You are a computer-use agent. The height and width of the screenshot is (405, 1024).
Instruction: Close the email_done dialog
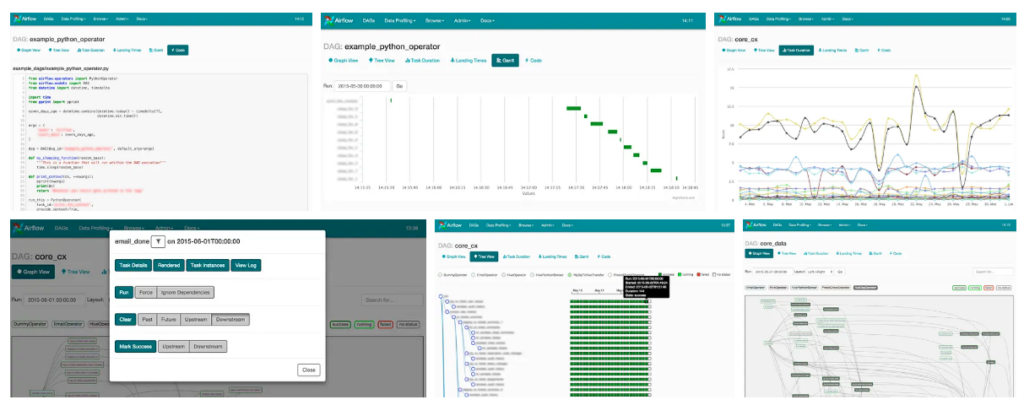(x=309, y=370)
